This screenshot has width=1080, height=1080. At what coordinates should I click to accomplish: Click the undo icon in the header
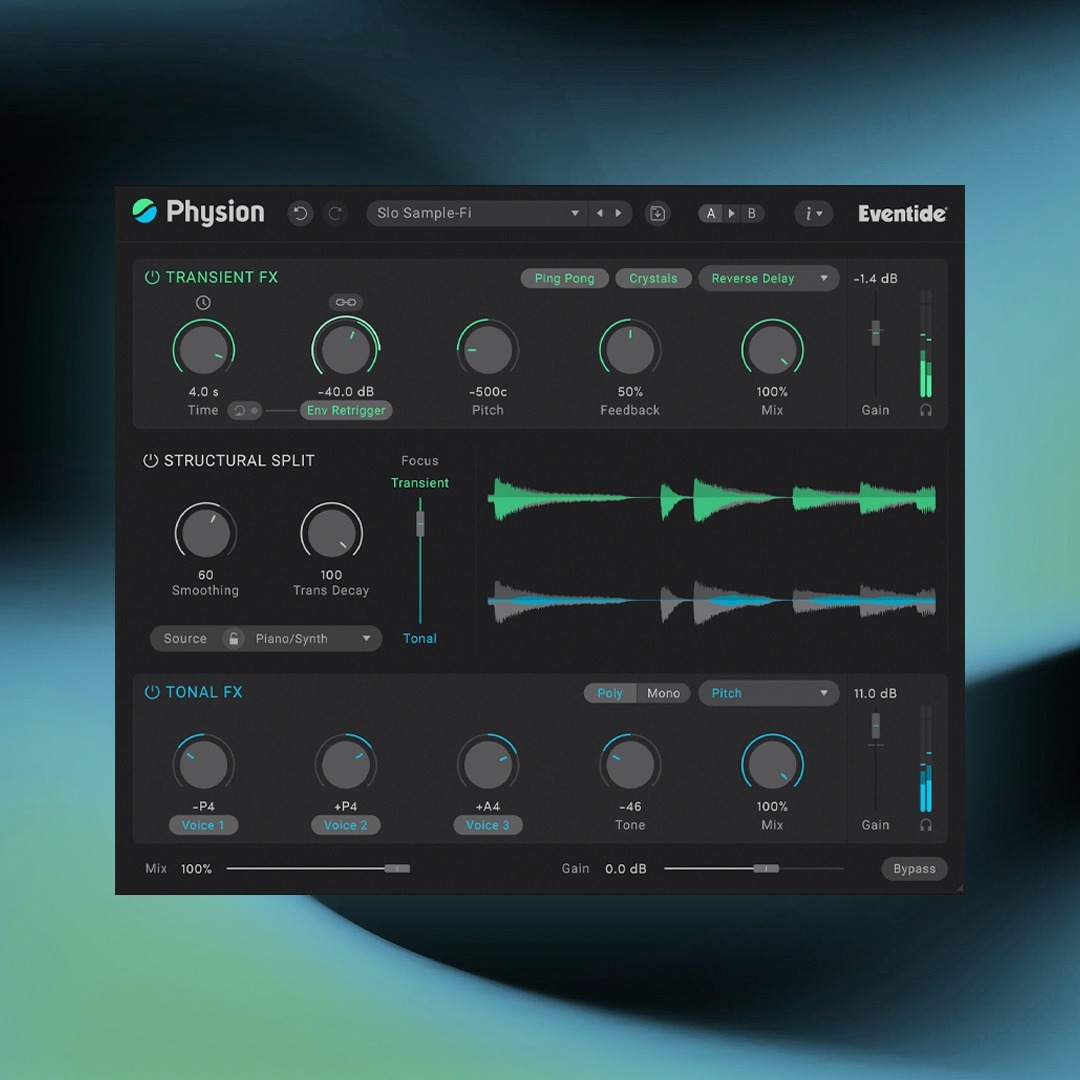point(300,213)
